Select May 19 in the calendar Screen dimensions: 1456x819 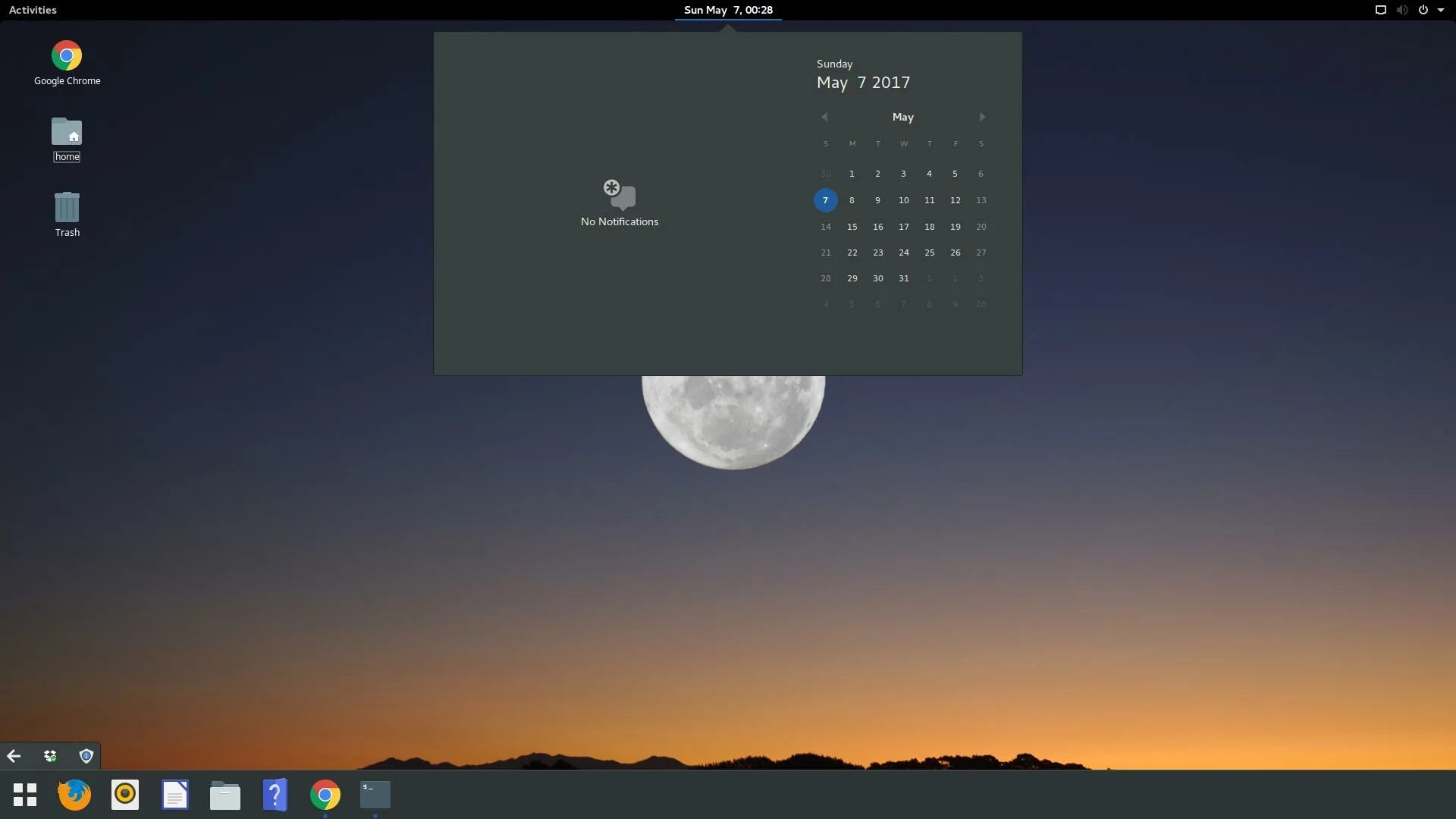pos(955,227)
